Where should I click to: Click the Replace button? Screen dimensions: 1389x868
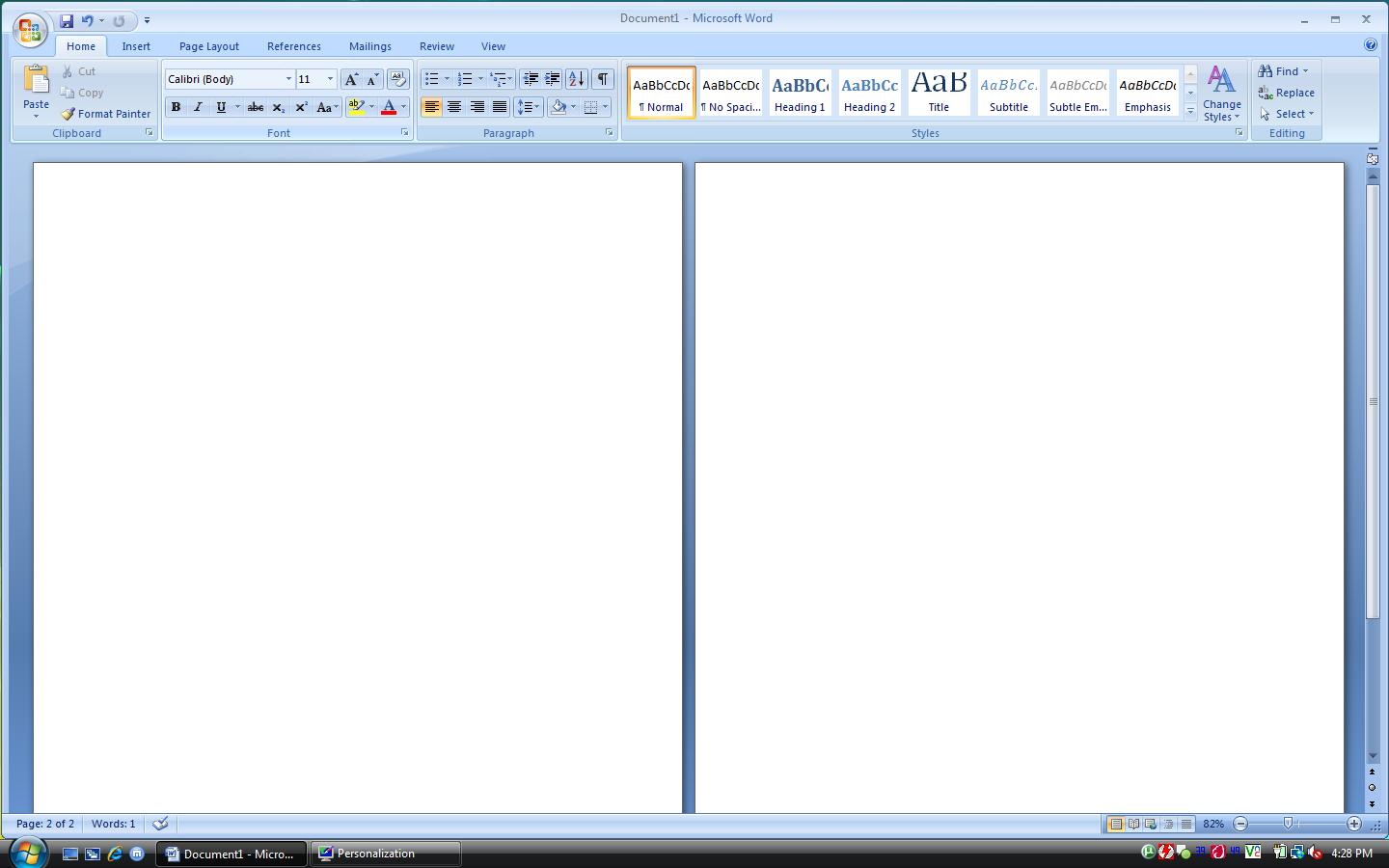(1286, 93)
